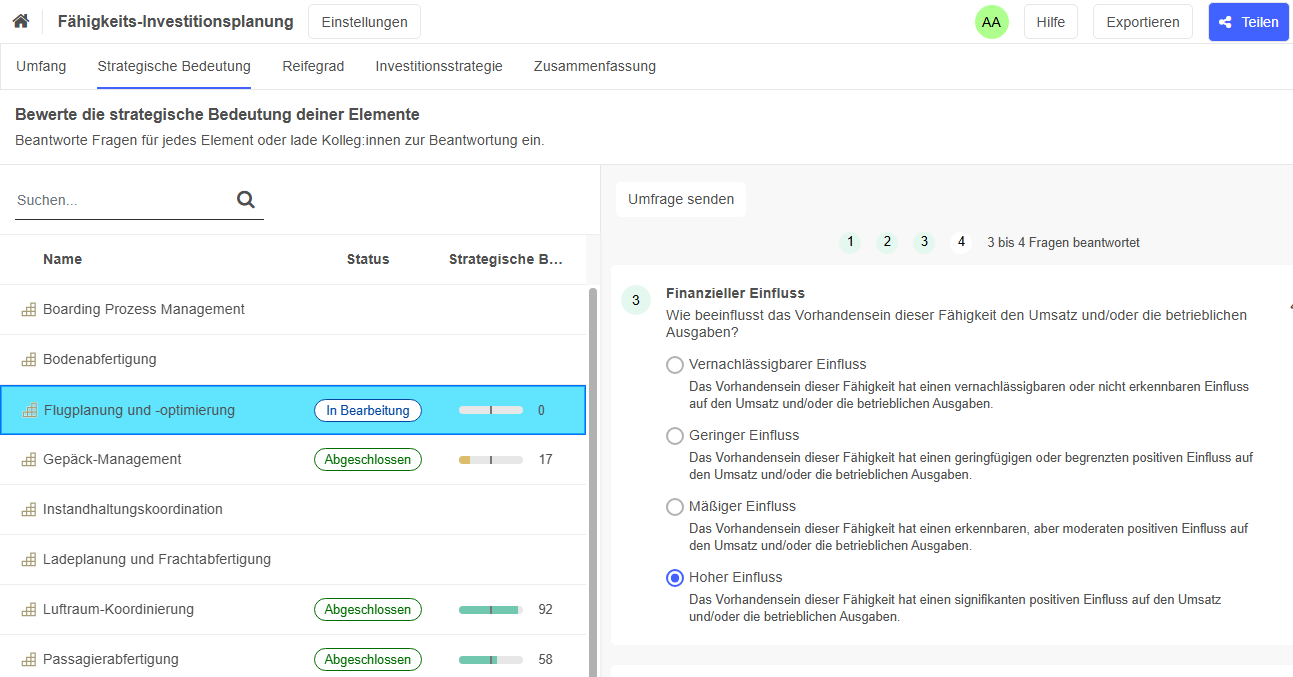The height and width of the screenshot is (677, 1293).
Task: Click the Umfrage senden button
Action: (681, 199)
